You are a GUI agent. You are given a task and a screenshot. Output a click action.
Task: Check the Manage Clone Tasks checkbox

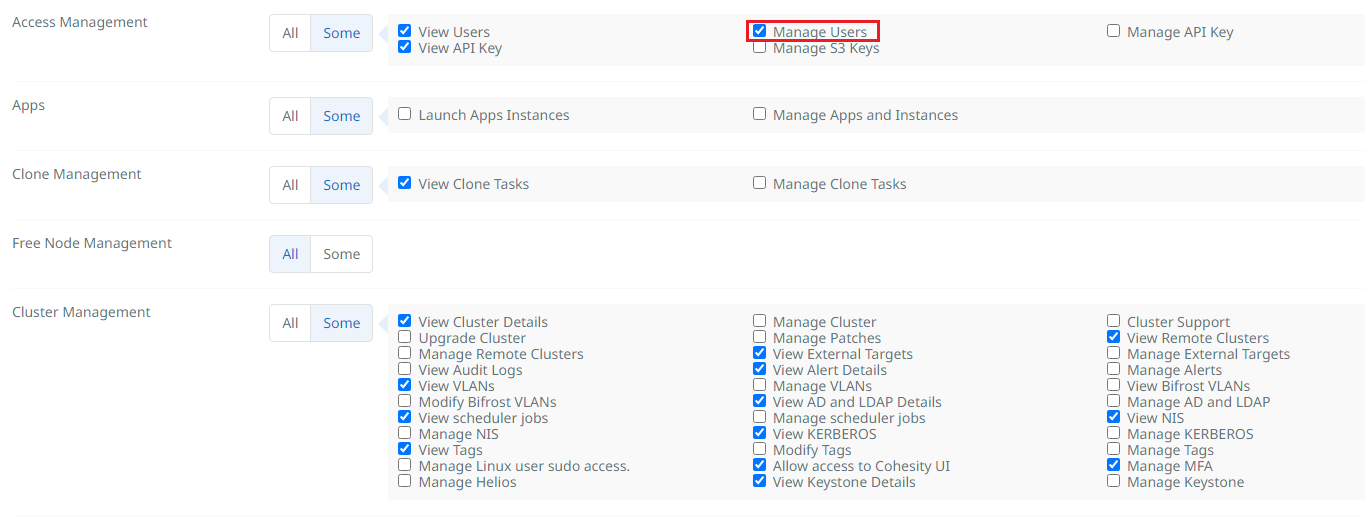[x=759, y=183]
